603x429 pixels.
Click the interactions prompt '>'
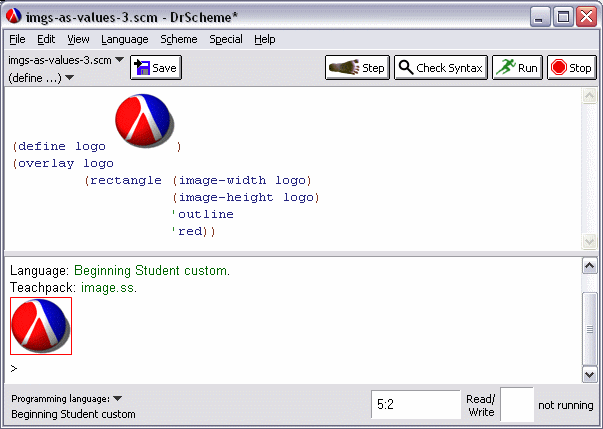[14, 369]
